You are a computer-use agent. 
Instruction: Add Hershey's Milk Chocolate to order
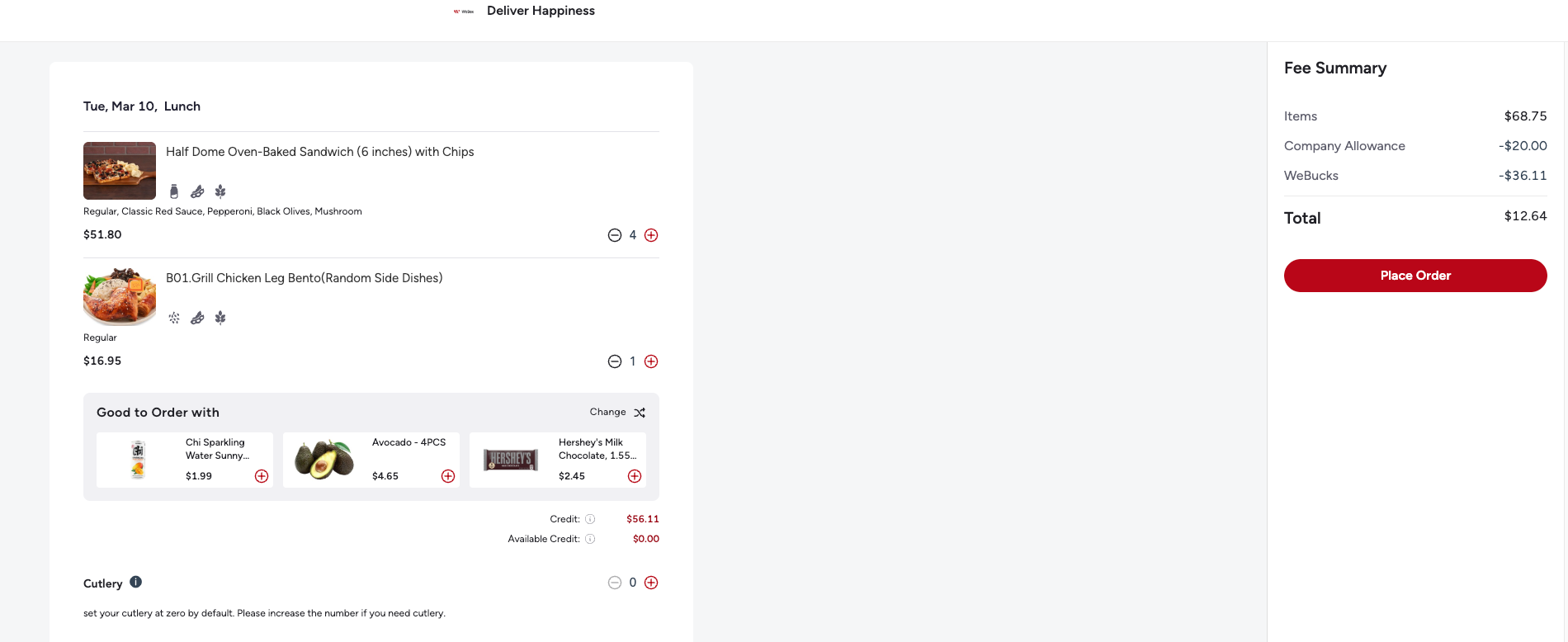tap(635, 476)
